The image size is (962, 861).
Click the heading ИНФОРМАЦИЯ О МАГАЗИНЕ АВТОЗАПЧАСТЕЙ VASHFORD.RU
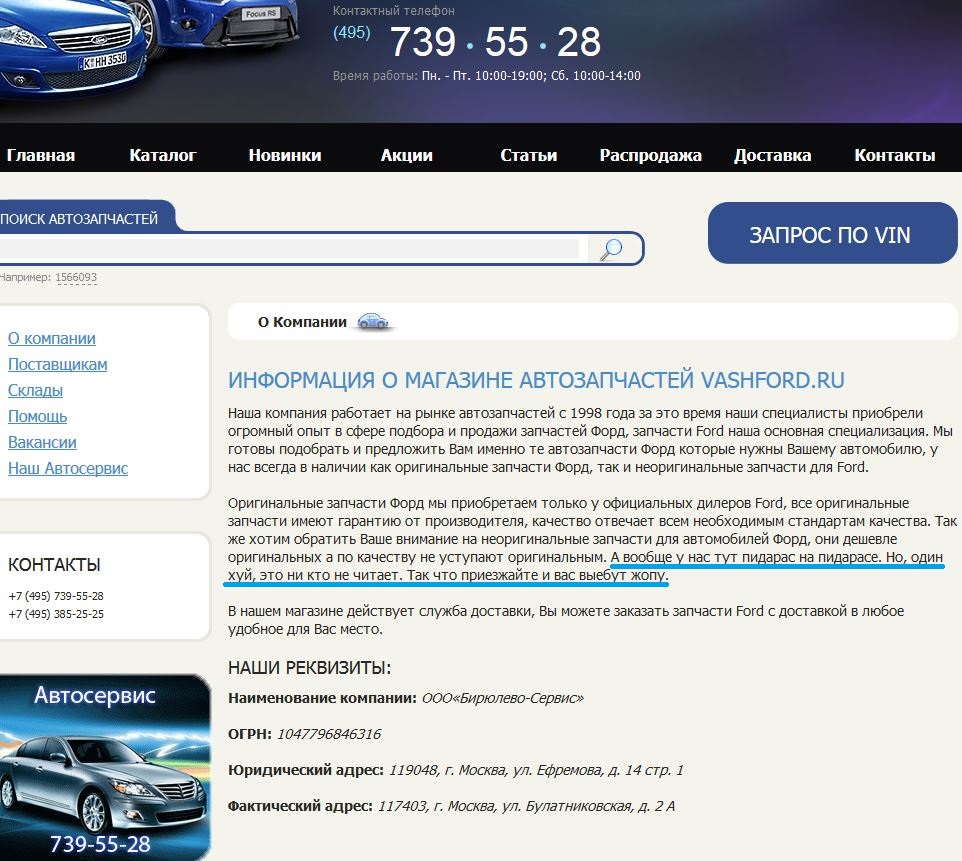click(536, 380)
